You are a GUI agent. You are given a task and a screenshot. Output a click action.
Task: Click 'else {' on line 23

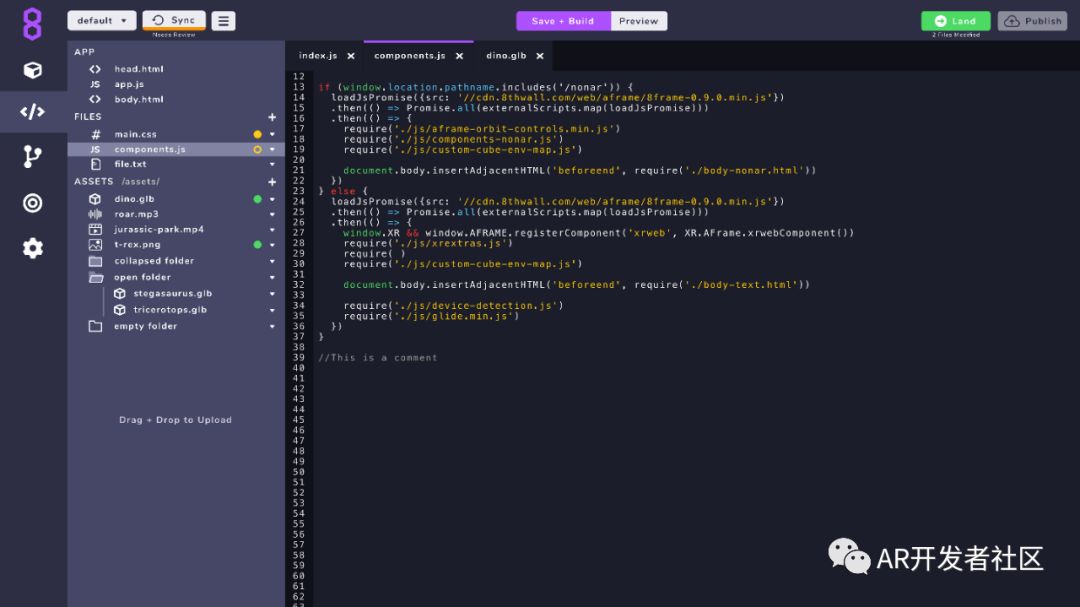click(349, 191)
